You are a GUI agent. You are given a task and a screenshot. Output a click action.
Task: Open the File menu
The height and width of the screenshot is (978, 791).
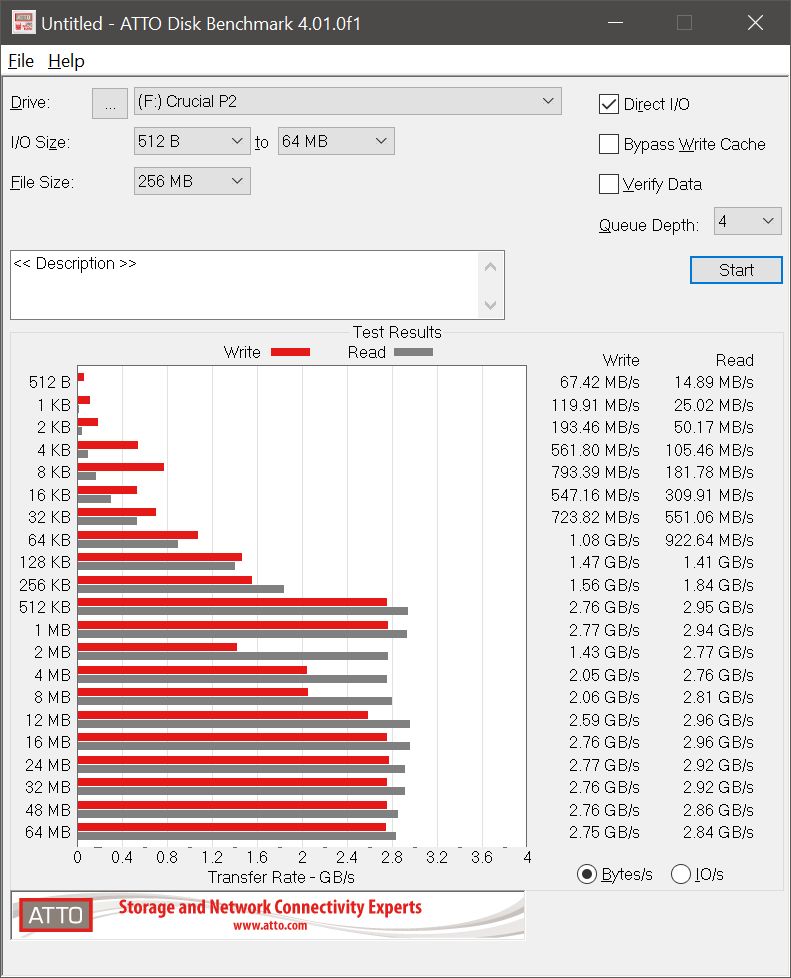[x=21, y=61]
